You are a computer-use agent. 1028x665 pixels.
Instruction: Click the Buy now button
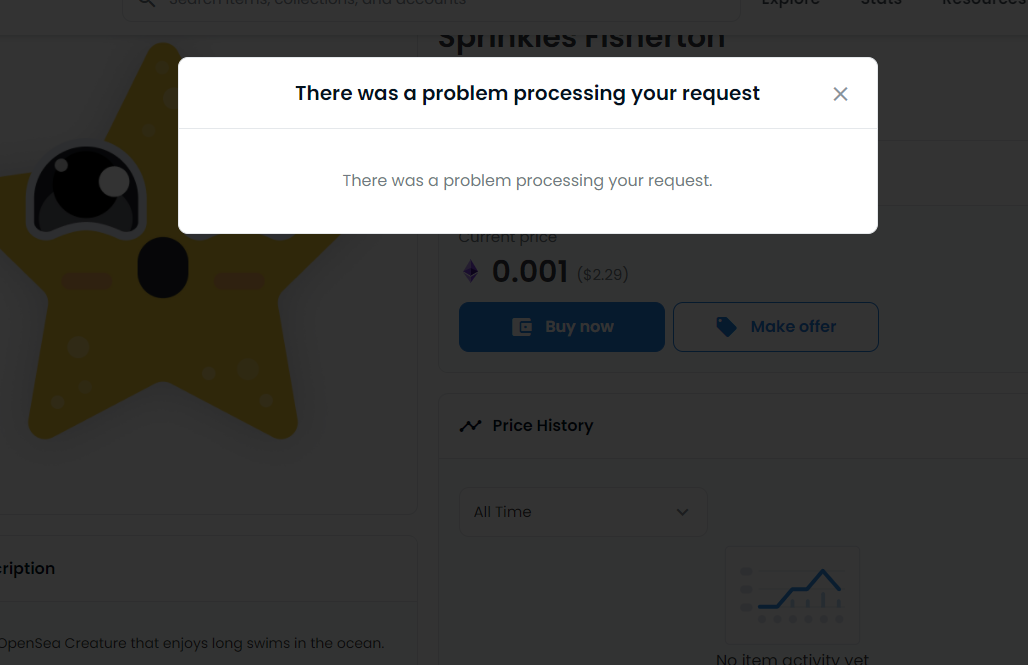click(x=561, y=326)
